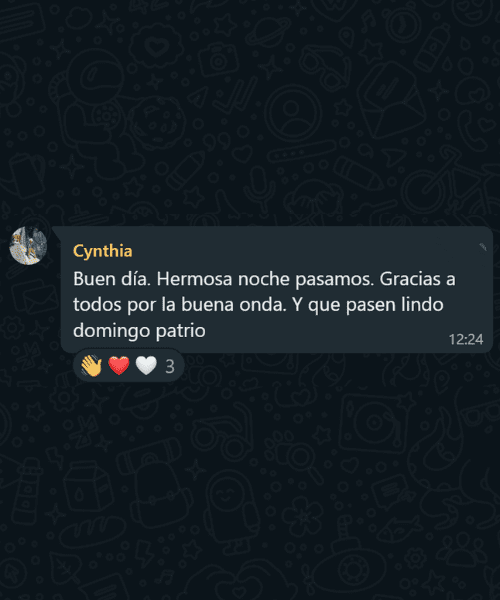The height and width of the screenshot is (600, 500).
Task: Select the white heart reaction
Action: (146, 365)
